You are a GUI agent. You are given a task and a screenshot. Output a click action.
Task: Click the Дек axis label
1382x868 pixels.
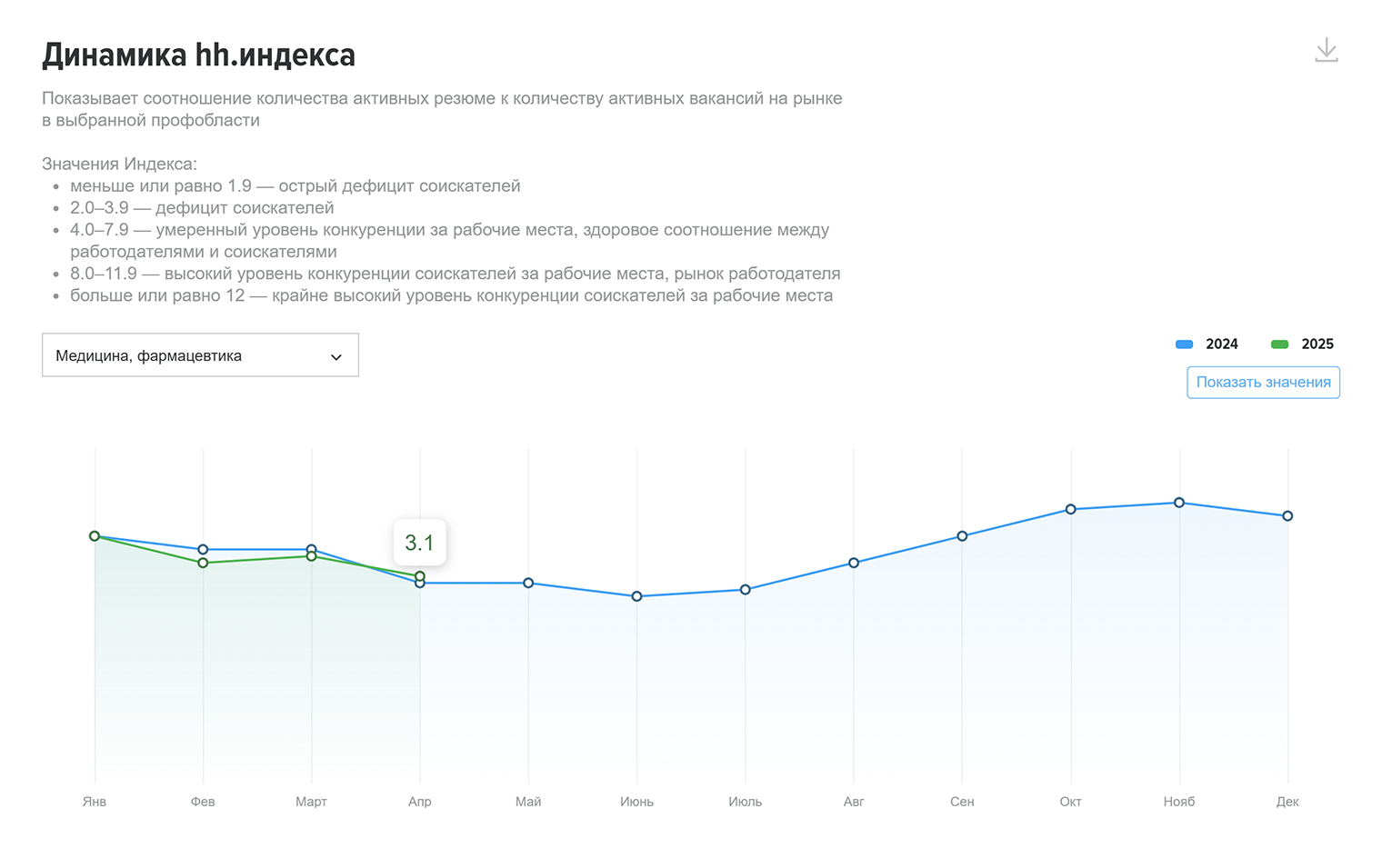pyautogui.click(x=1287, y=802)
